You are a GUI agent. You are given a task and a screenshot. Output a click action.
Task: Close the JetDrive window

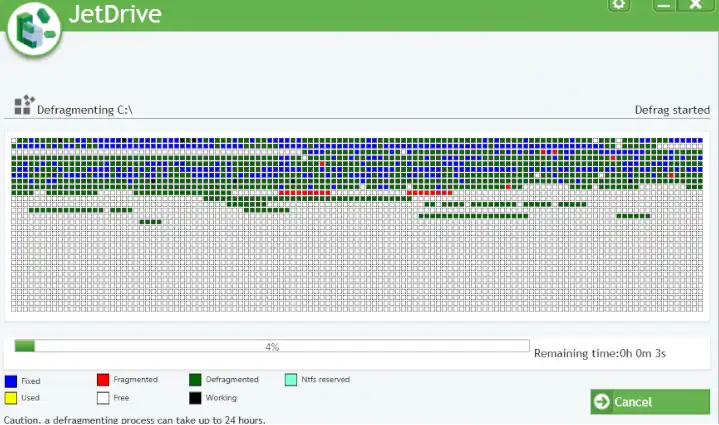[x=697, y=5]
